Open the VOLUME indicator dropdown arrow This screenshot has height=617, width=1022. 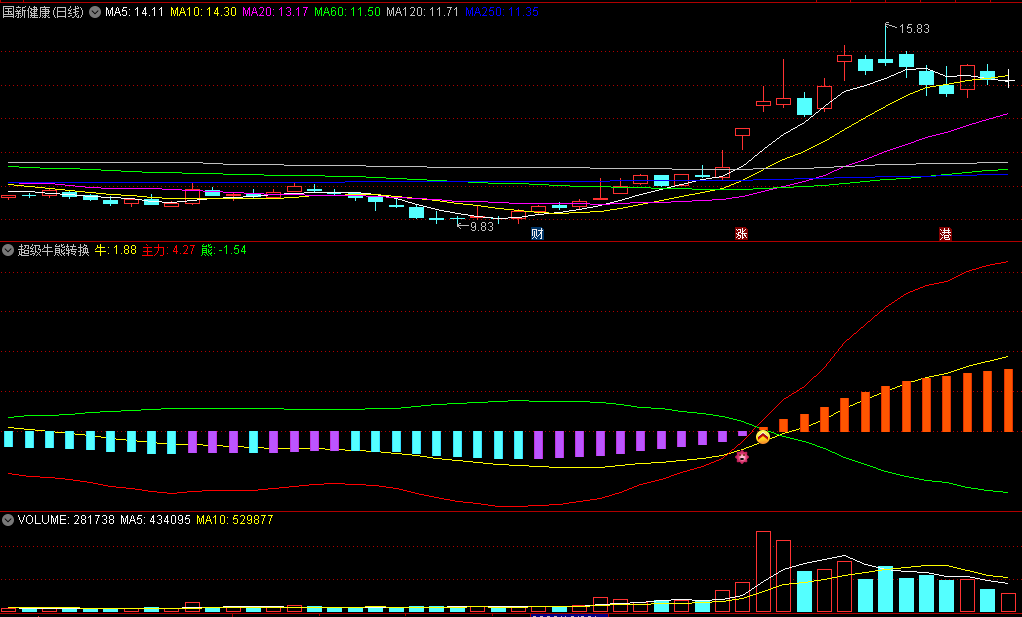[8, 519]
